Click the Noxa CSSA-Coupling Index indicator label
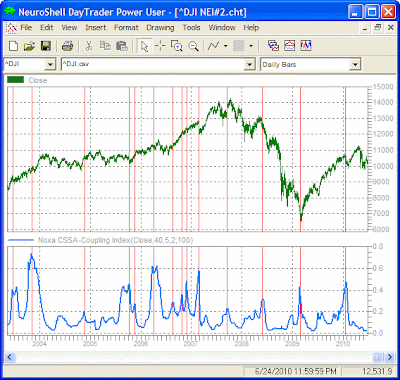Screen dimensions: 400x380 click(x=115, y=240)
